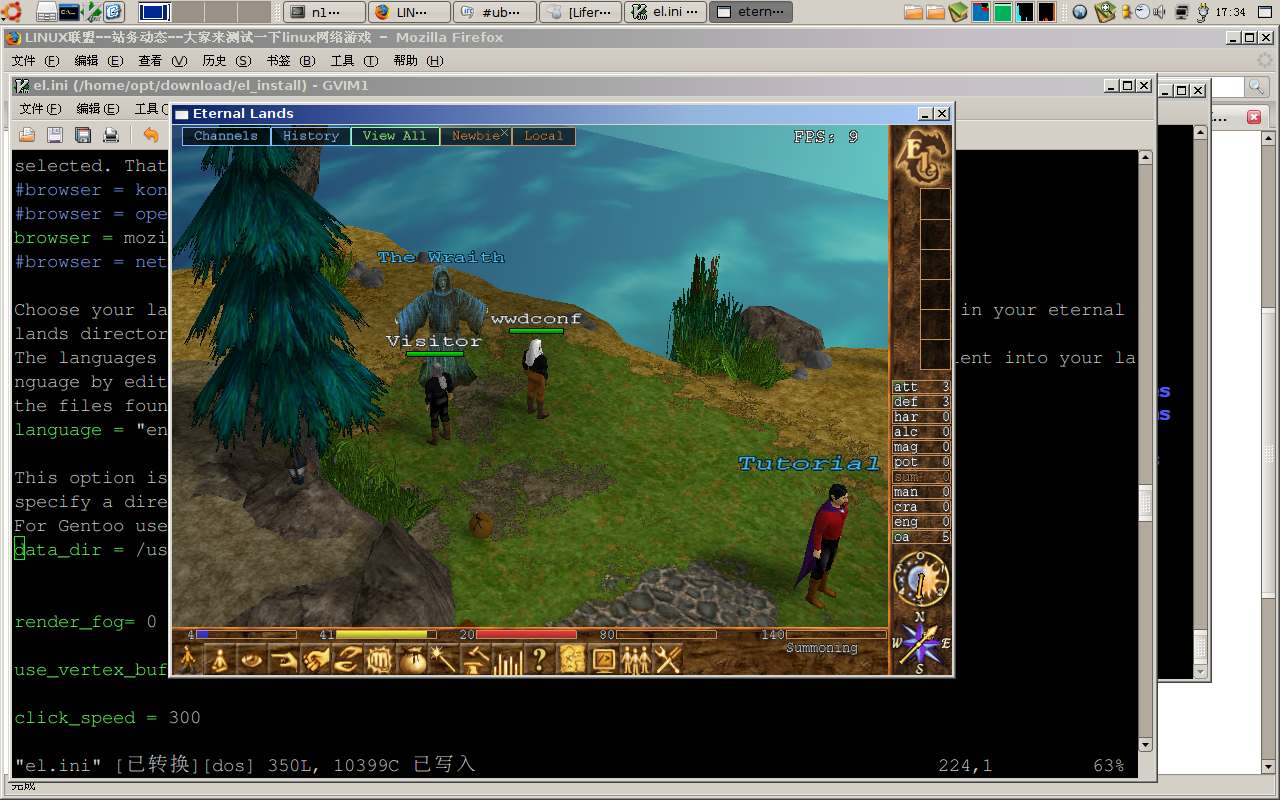Click the yellow food bar
Image resolution: width=1280 pixels, height=800 pixels.
[x=386, y=634]
